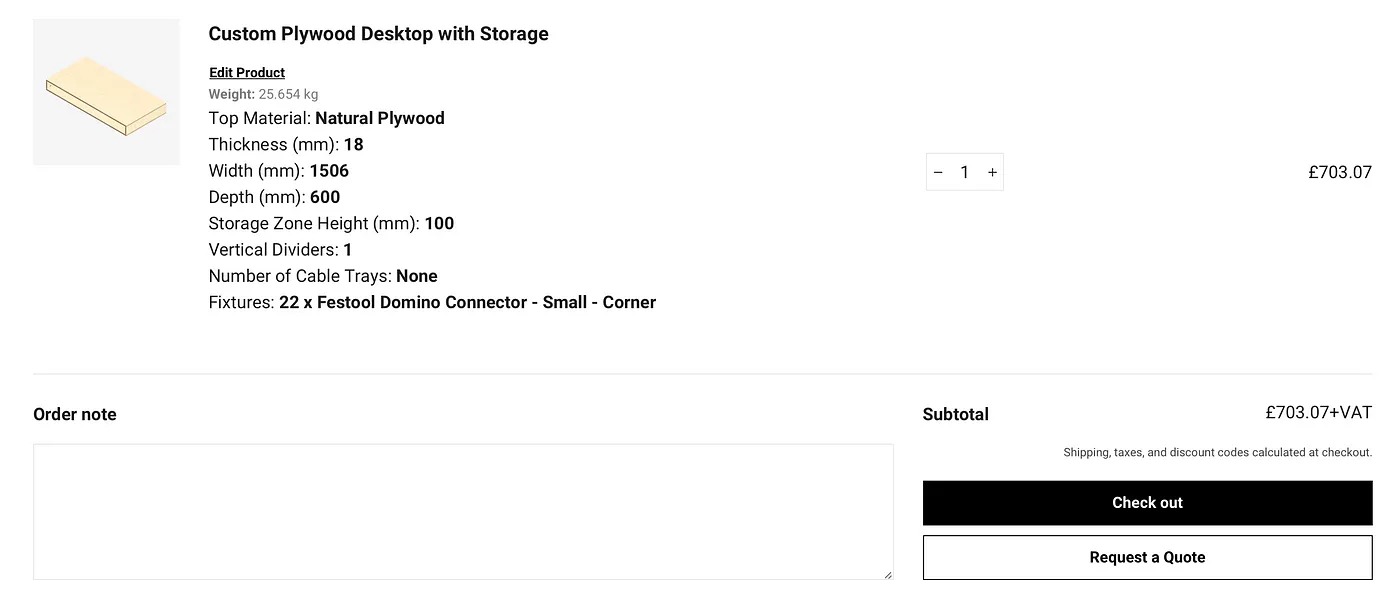Click the Storage Zone Height 100 line
This screenshot has width=1400, height=594.
point(331,223)
